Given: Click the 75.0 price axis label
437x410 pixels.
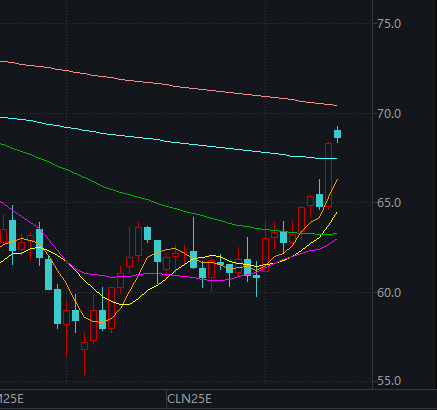Looking at the screenshot, I should click(389, 24).
